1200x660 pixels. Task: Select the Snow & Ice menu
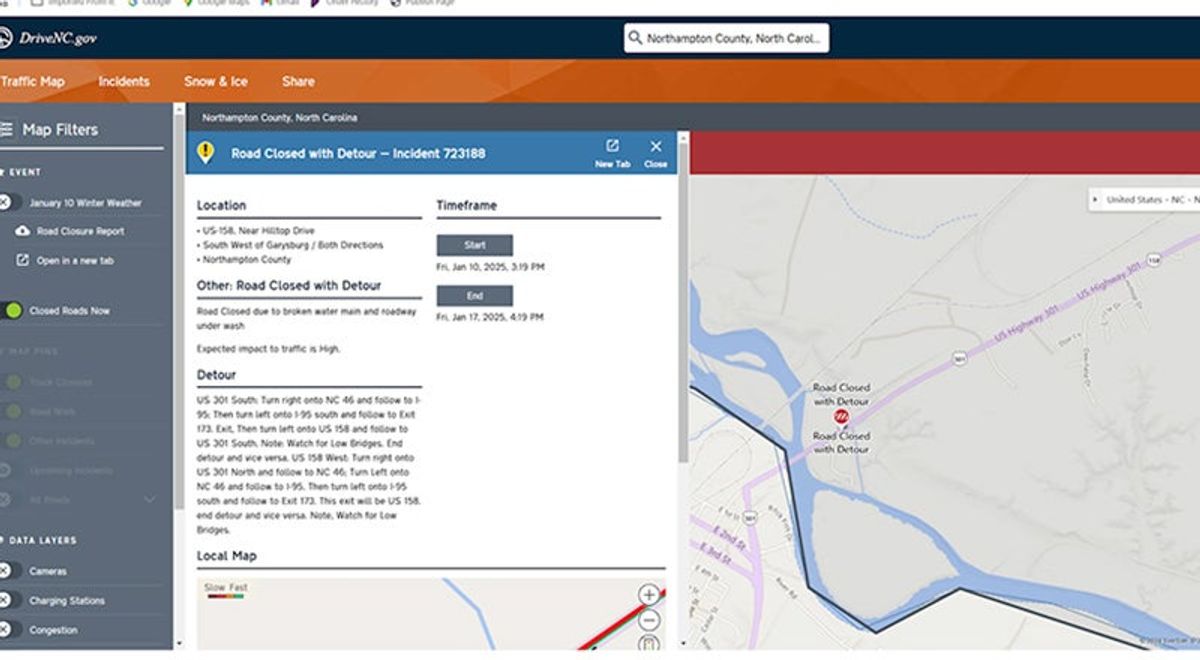[216, 81]
